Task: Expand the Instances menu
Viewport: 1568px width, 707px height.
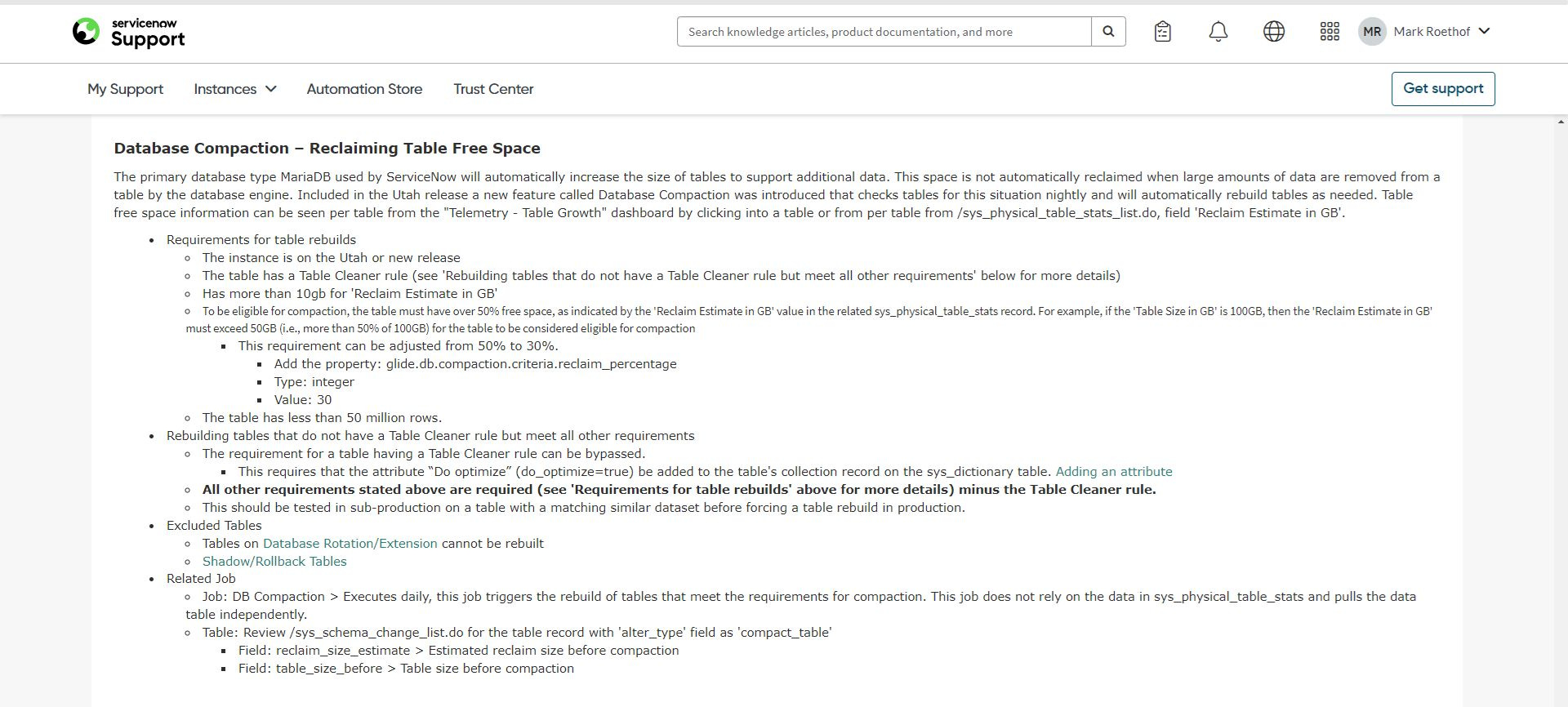Action: [234, 89]
